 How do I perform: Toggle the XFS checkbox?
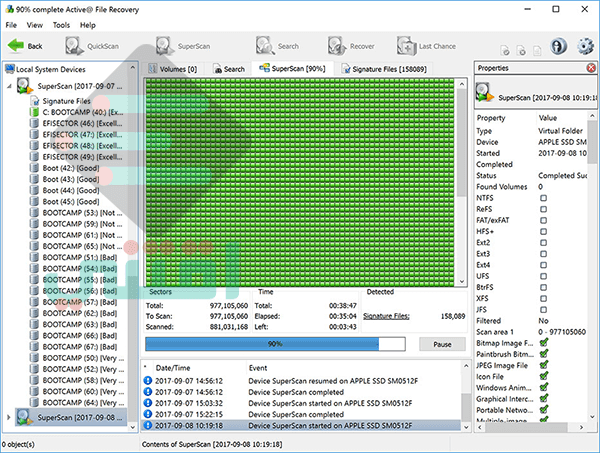pyautogui.click(x=543, y=298)
